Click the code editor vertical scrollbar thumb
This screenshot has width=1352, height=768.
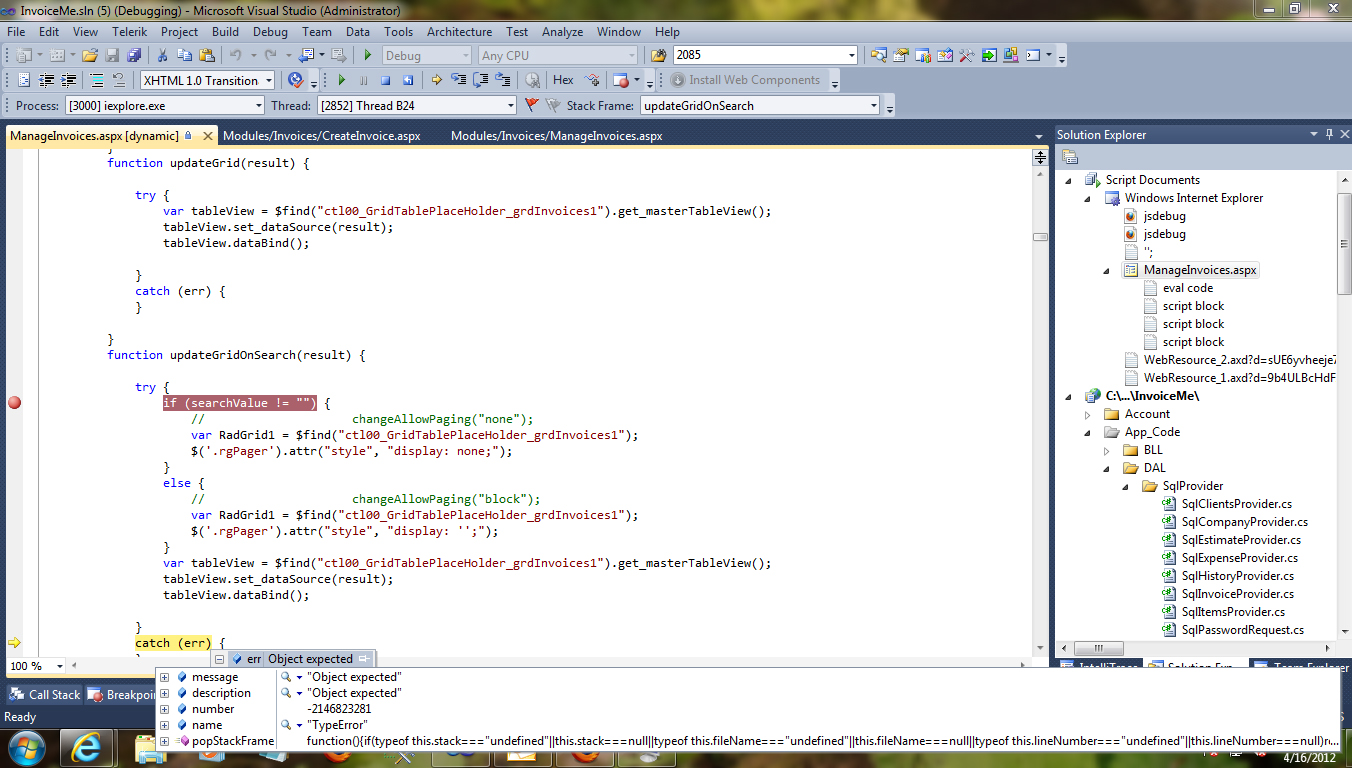[x=1040, y=237]
